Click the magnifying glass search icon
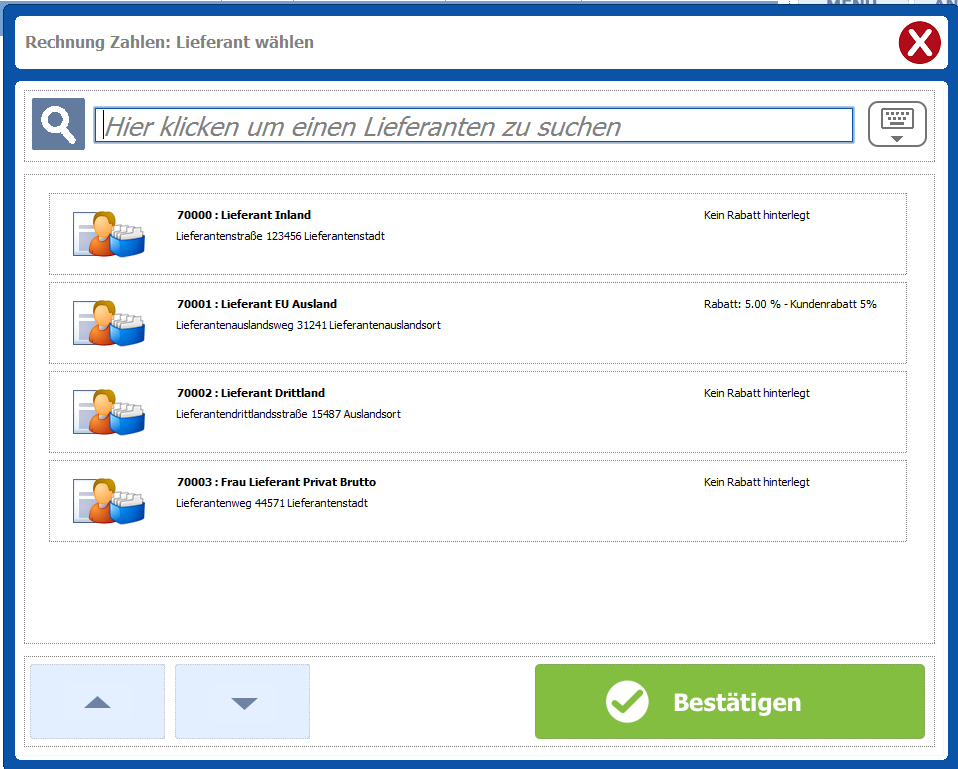This screenshot has height=769, width=958. (58, 125)
